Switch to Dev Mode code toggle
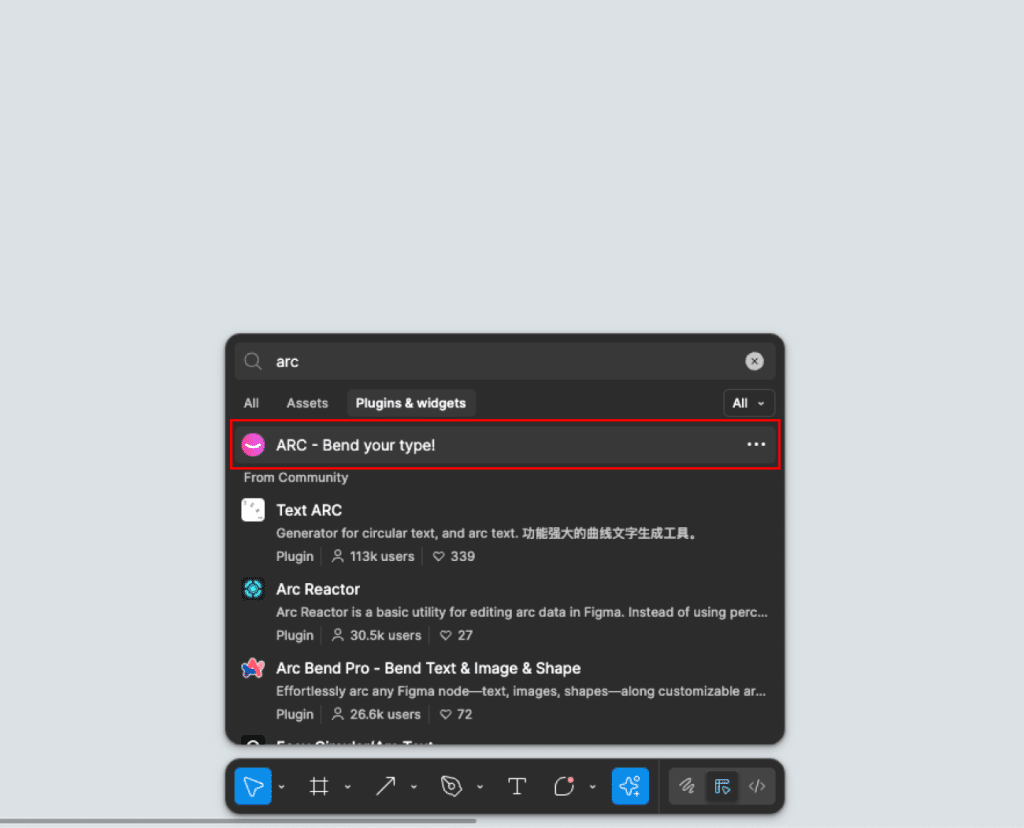1024x828 pixels. click(757, 786)
